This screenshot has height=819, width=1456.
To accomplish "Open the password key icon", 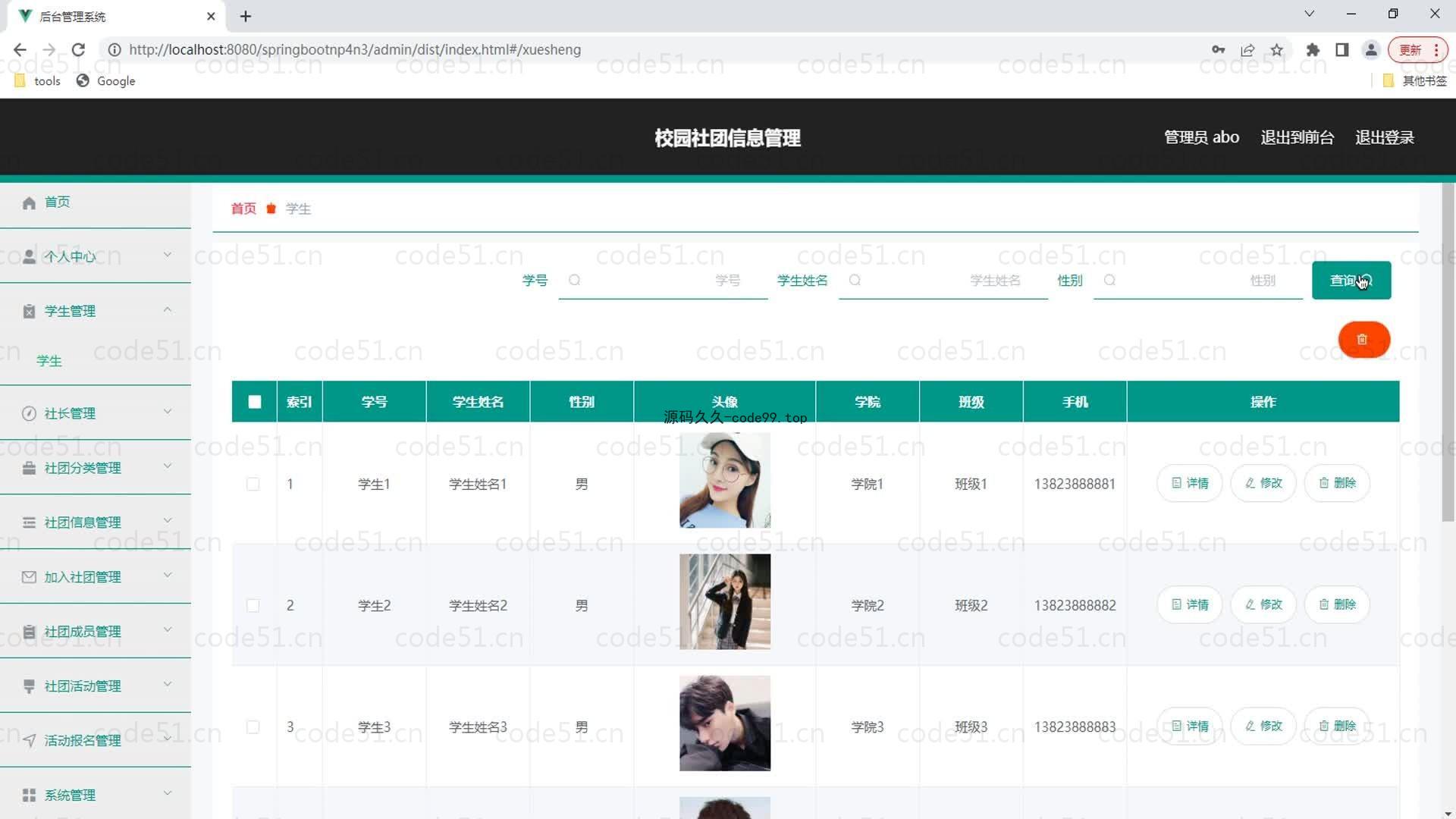I will [1219, 50].
